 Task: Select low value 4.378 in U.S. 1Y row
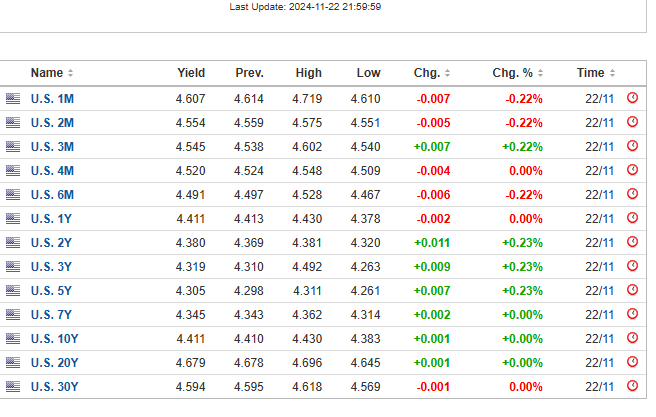[365, 219]
